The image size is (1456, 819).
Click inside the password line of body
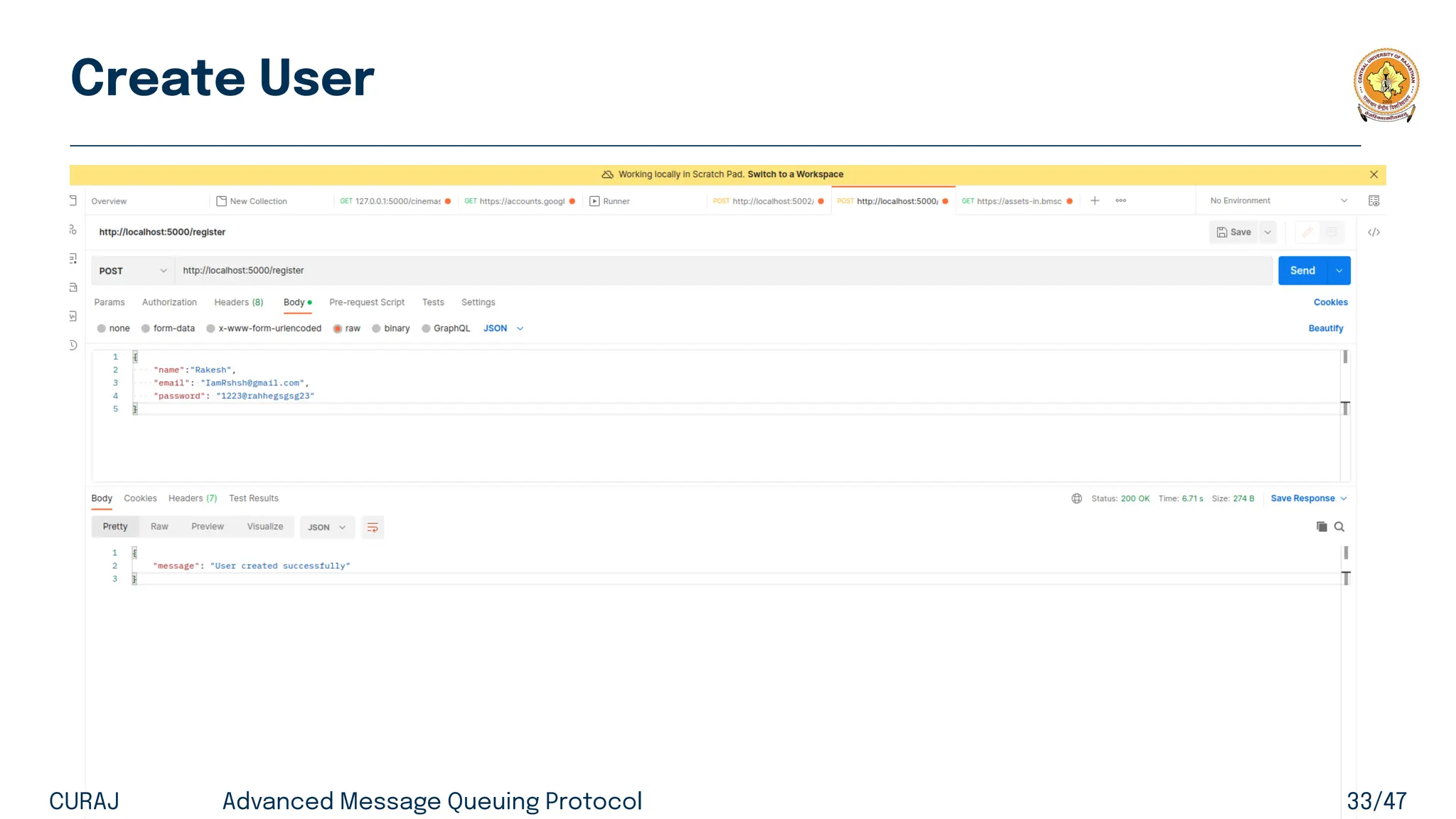pos(234,396)
